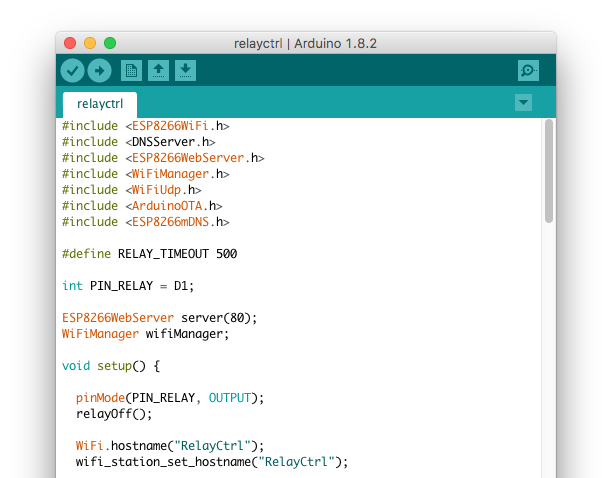Click the editor's vertical scrollbar thumb
The image size is (612, 478).
(549, 171)
